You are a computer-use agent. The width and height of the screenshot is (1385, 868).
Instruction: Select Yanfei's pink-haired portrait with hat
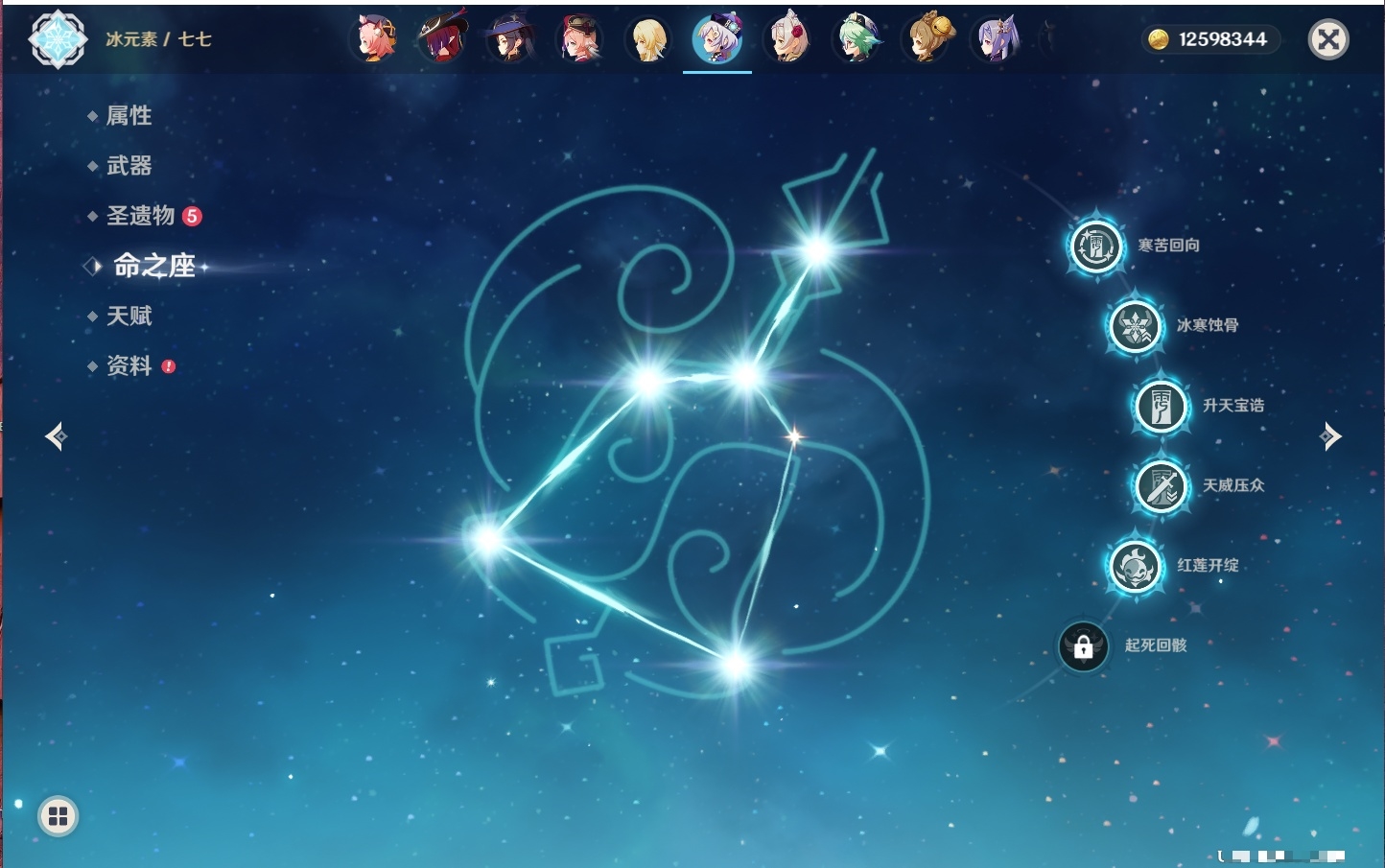[x=579, y=39]
